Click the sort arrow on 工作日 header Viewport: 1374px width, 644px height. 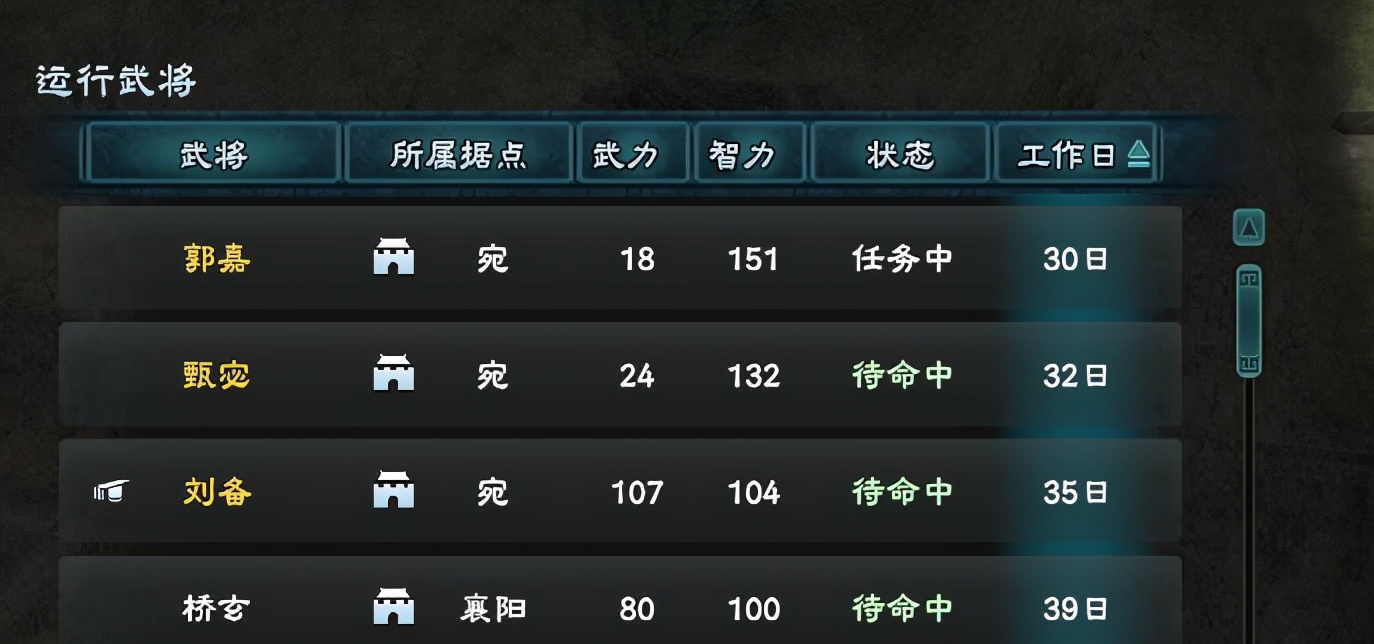click(1138, 154)
